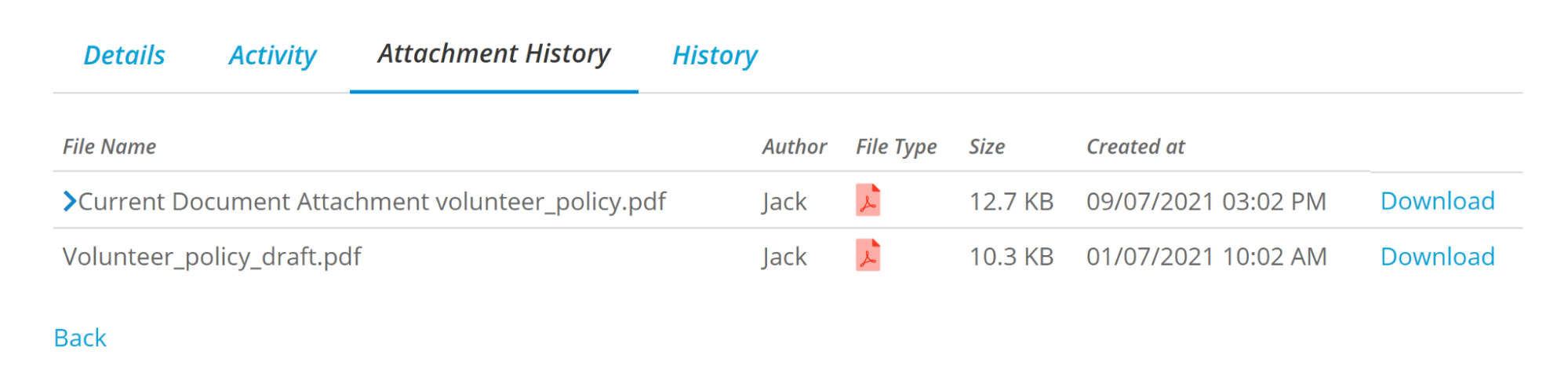
Task: Click the Size column header
Action: pyautogui.click(x=987, y=147)
